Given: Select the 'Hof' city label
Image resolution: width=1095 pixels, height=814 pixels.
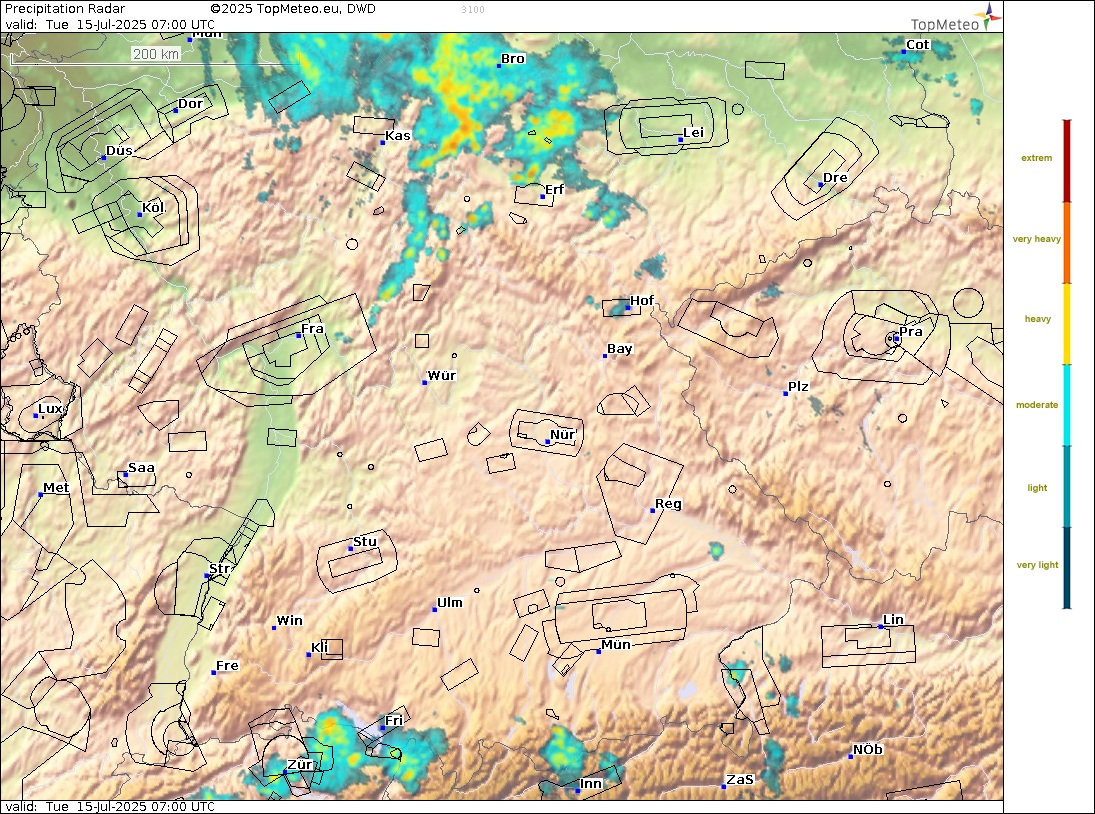Looking at the screenshot, I should tap(642, 301).
